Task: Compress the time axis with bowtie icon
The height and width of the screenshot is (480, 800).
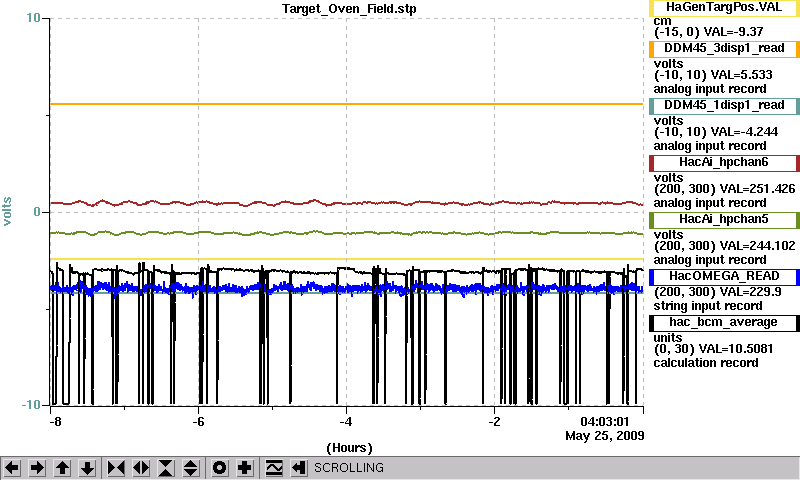Action: tap(116, 467)
